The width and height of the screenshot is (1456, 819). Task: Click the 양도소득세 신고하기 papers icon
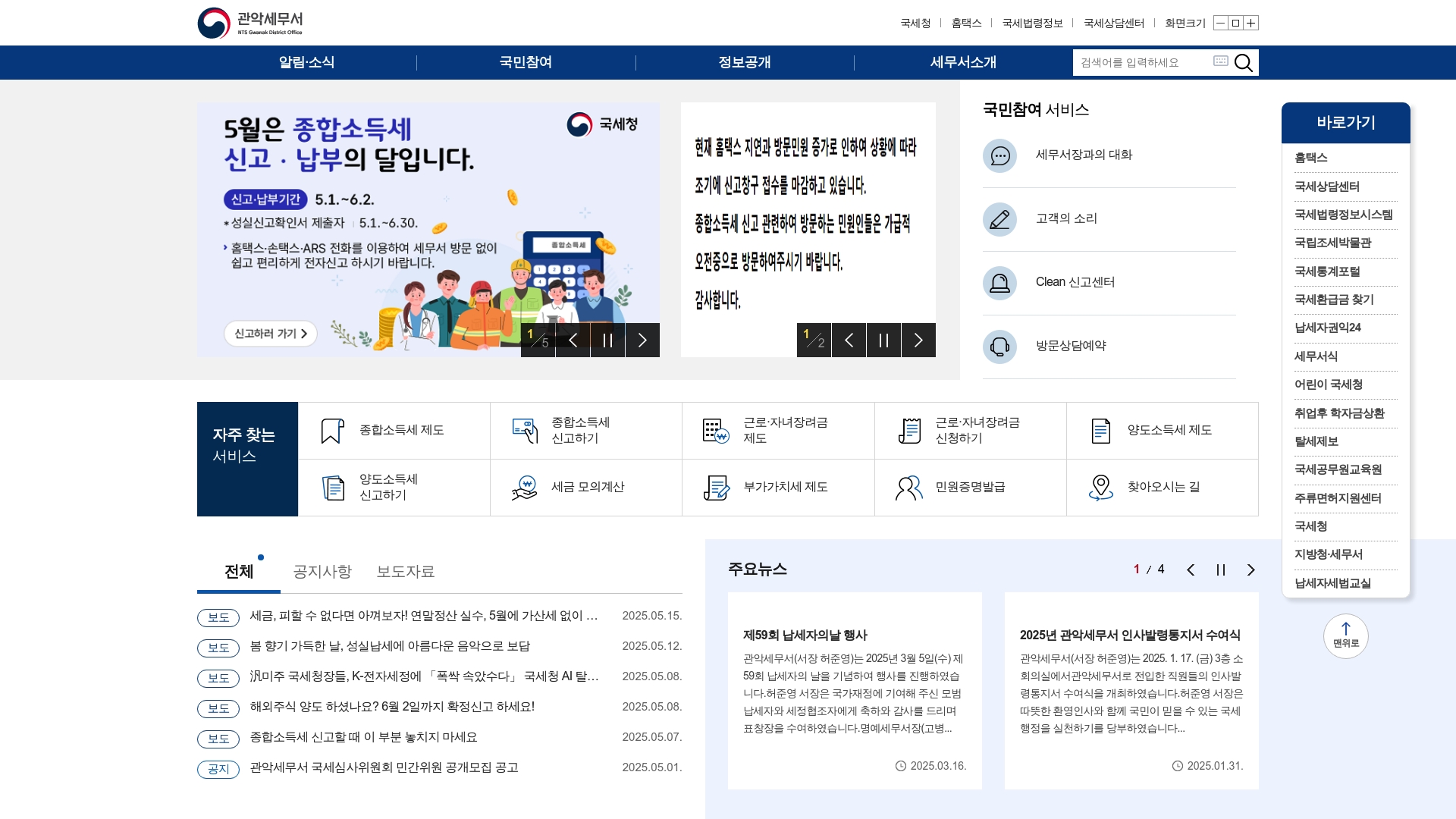333,488
